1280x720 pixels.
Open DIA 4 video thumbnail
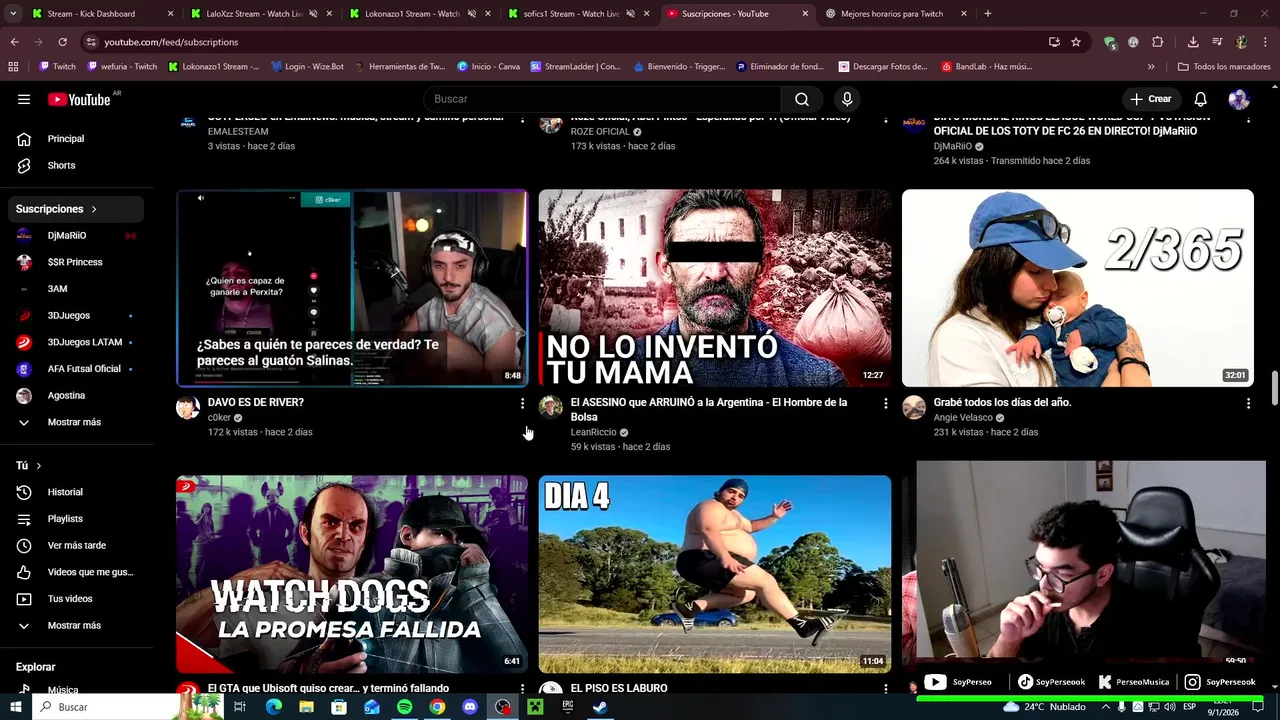coord(715,574)
